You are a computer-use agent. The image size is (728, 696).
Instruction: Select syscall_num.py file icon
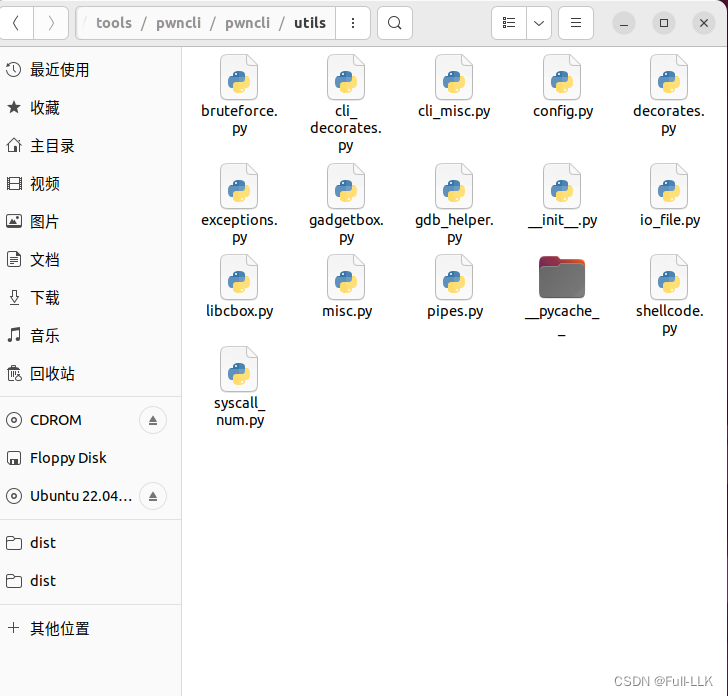point(239,369)
